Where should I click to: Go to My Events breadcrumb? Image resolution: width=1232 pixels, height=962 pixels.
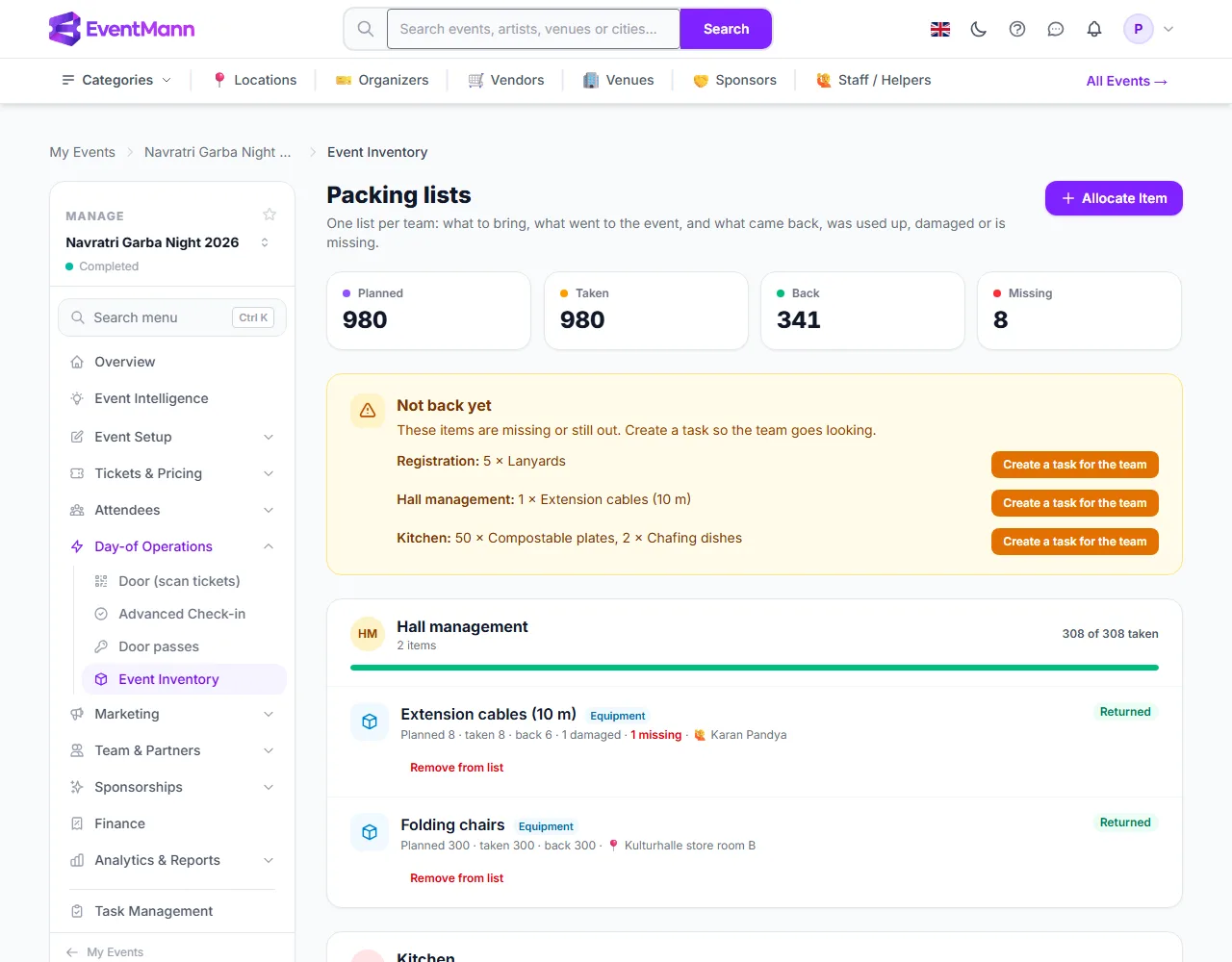(83, 152)
